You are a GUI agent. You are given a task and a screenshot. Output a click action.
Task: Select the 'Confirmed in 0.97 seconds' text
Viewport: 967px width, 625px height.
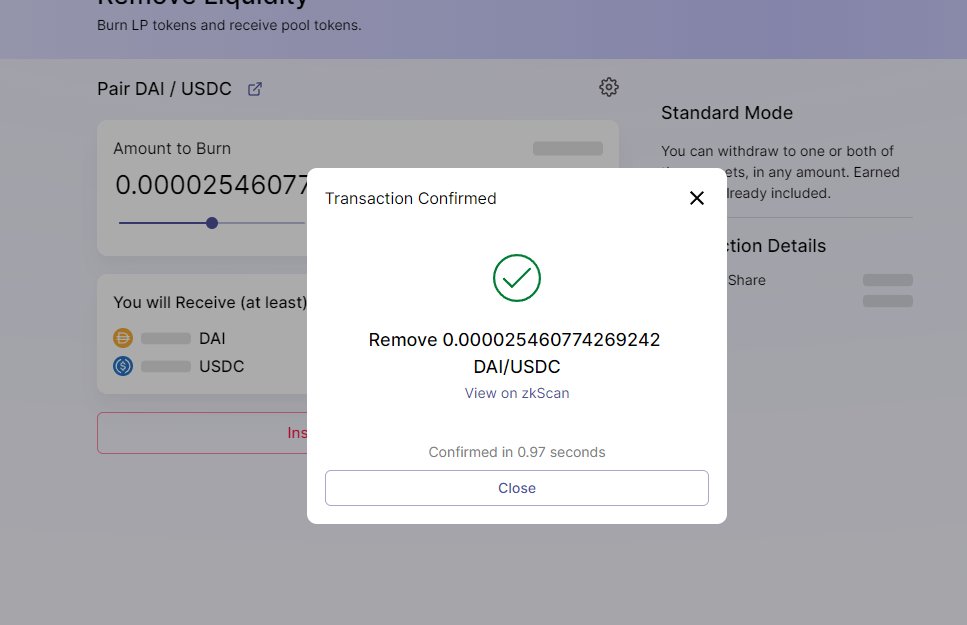tap(517, 452)
